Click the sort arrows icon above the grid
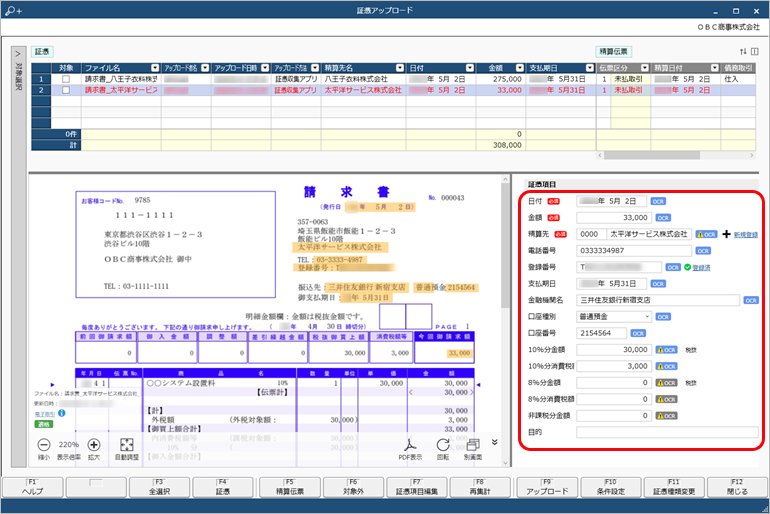Screen dimensions: 770x514 click(x=743, y=52)
